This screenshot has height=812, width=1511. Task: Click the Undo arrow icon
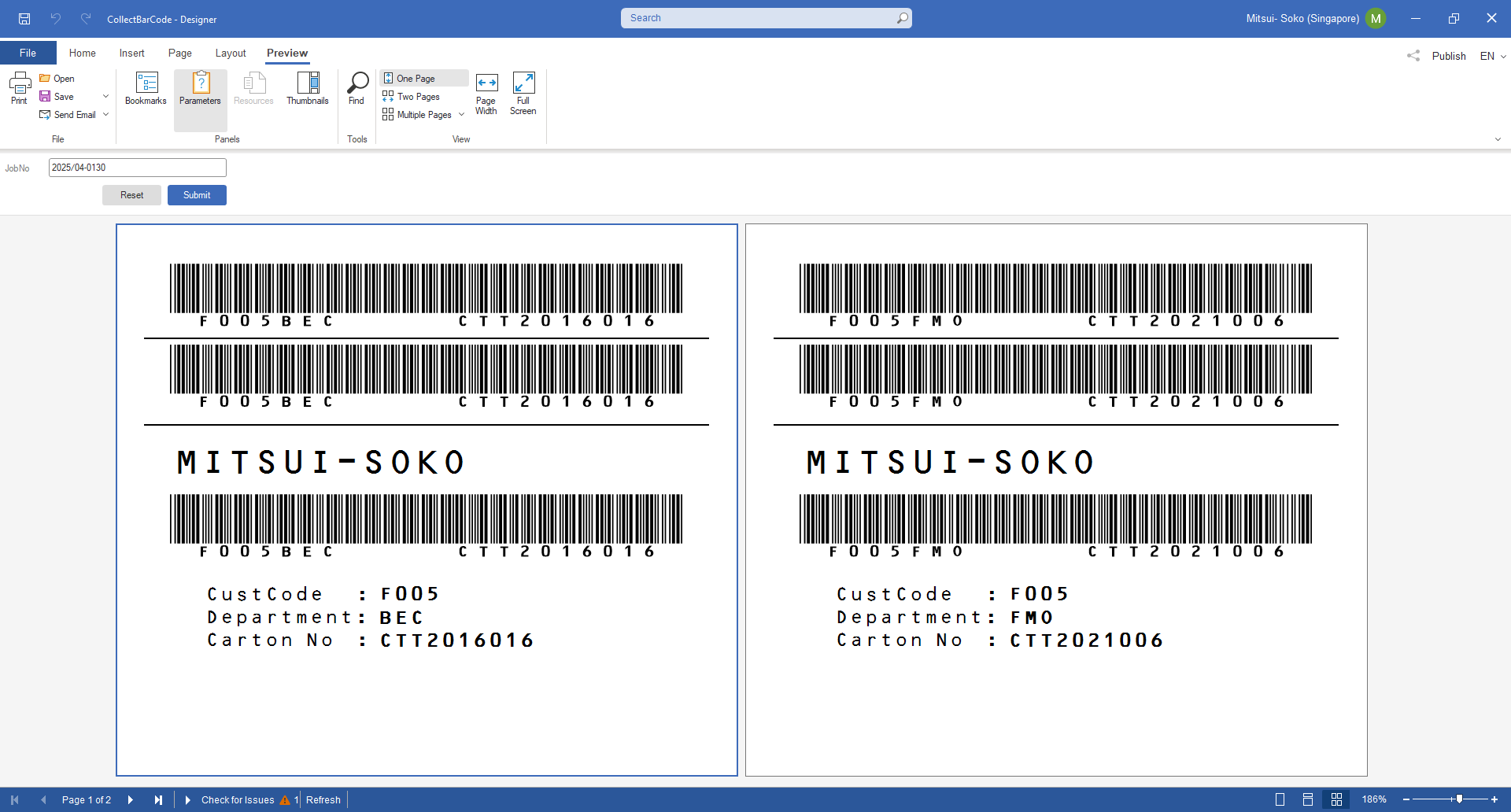pos(56,18)
